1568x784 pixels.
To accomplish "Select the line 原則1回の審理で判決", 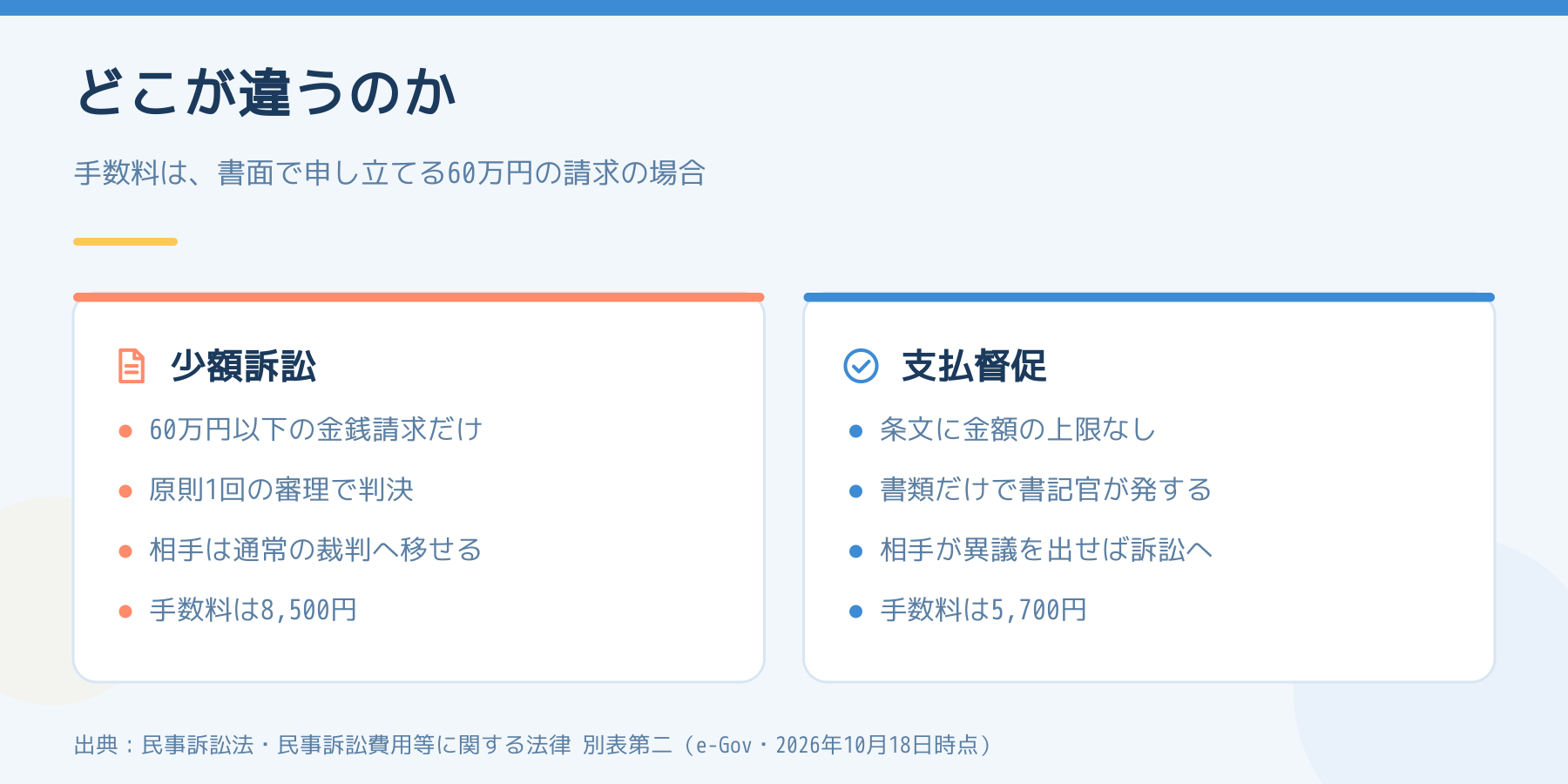I will [x=280, y=490].
